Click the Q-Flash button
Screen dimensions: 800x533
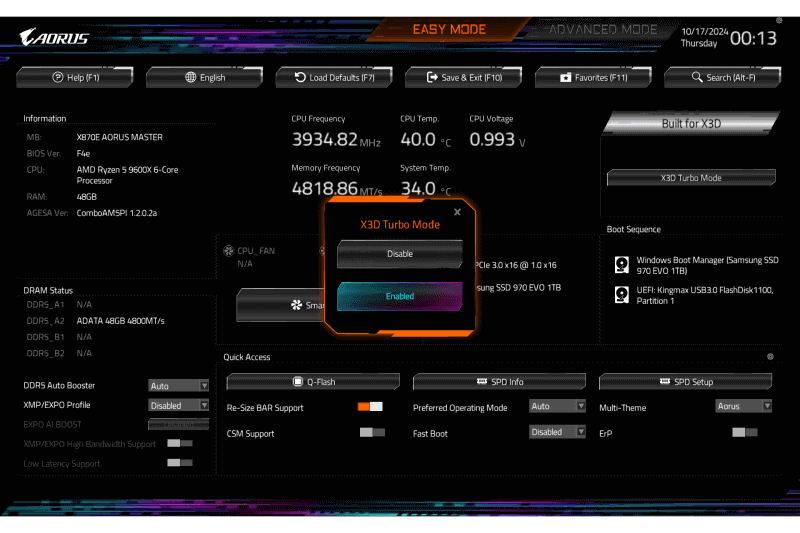(313, 382)
